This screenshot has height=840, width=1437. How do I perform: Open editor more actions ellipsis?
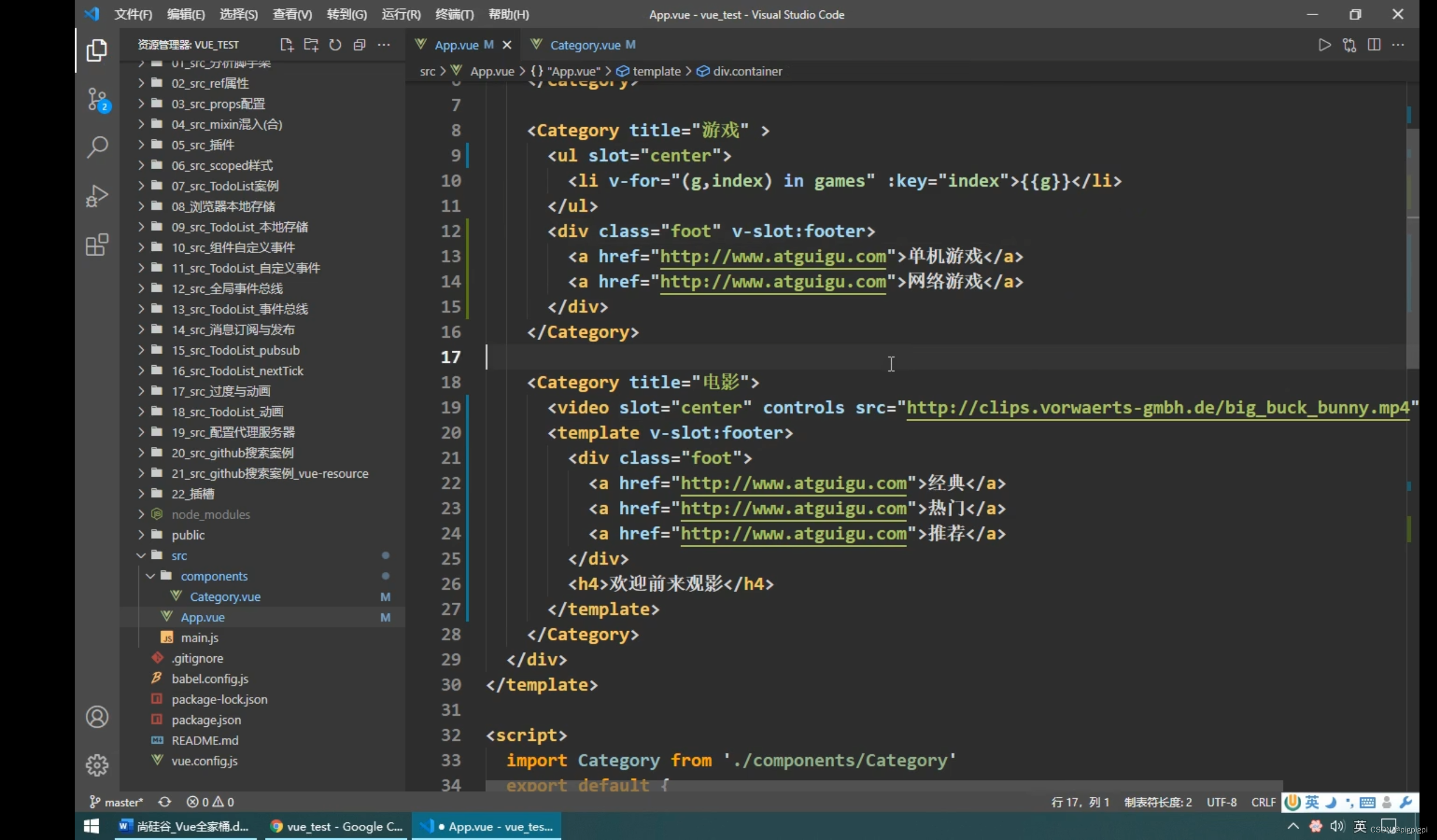point(1398,45)
